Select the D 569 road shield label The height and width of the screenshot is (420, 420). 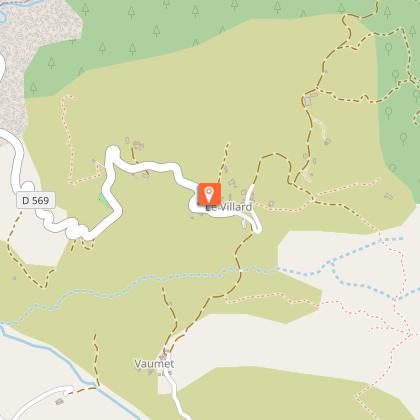(36, 201)
